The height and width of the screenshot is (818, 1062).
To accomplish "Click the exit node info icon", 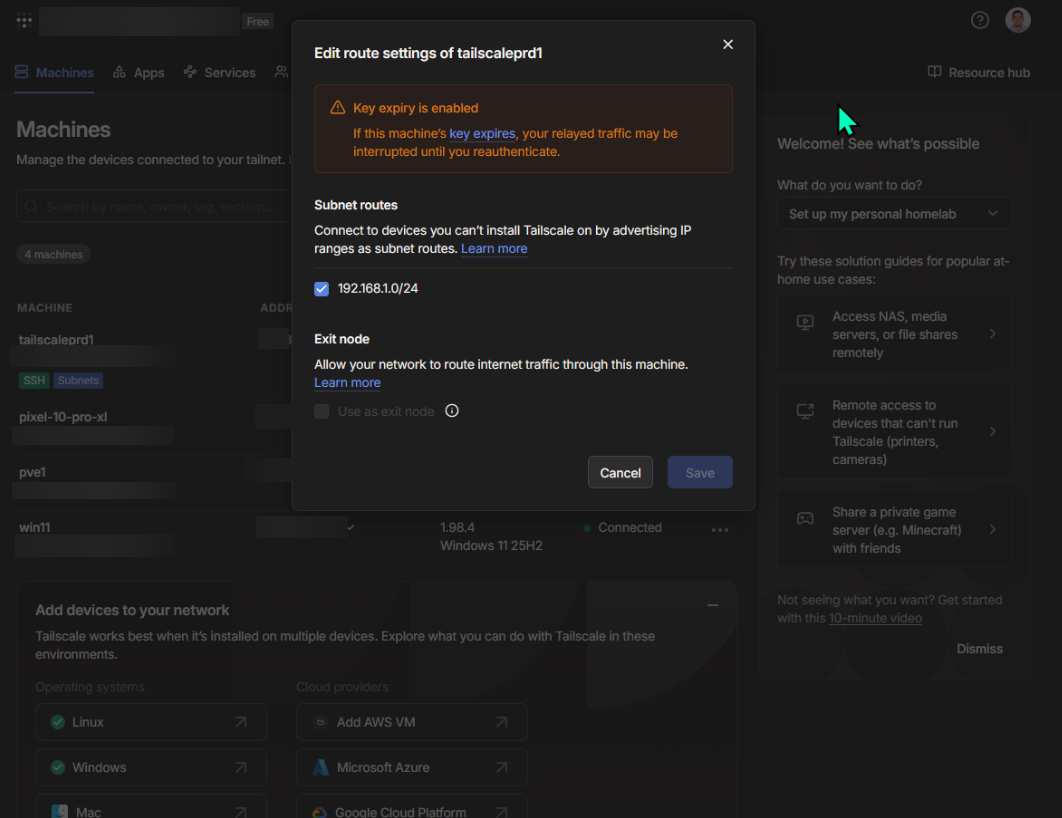I will pos(452,411).
